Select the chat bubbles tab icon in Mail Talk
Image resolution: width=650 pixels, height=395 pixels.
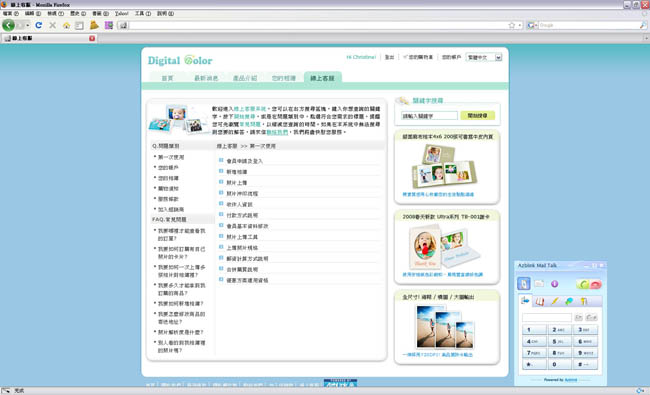569,301
